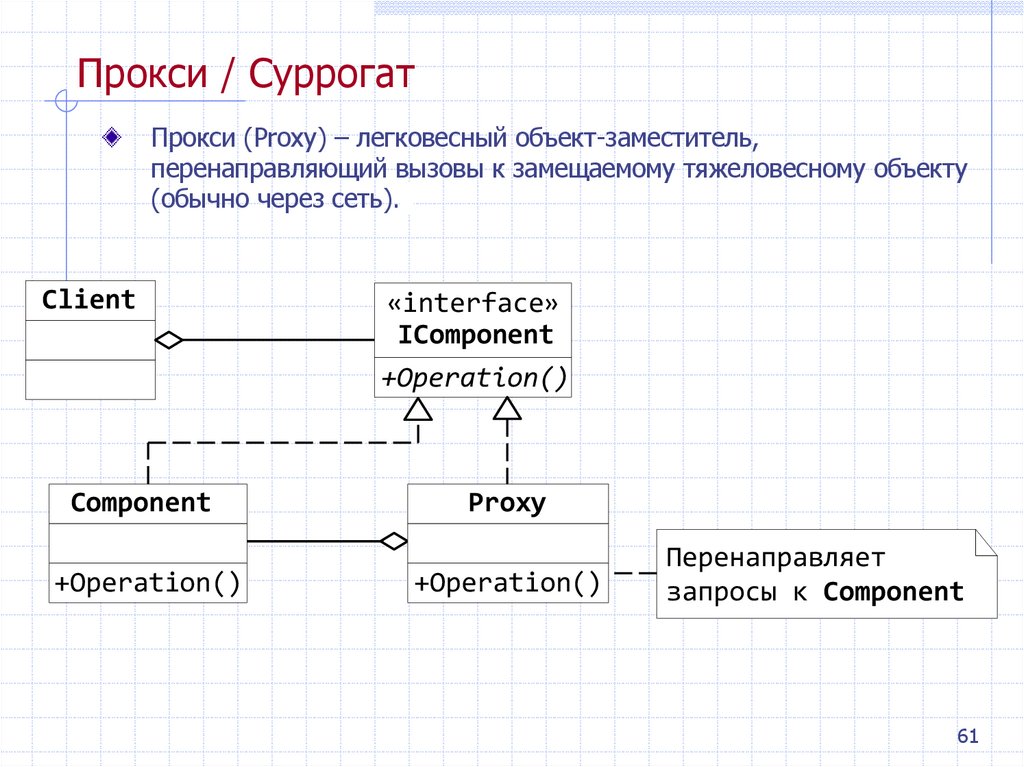Select the page number 61

click(967, 735)
